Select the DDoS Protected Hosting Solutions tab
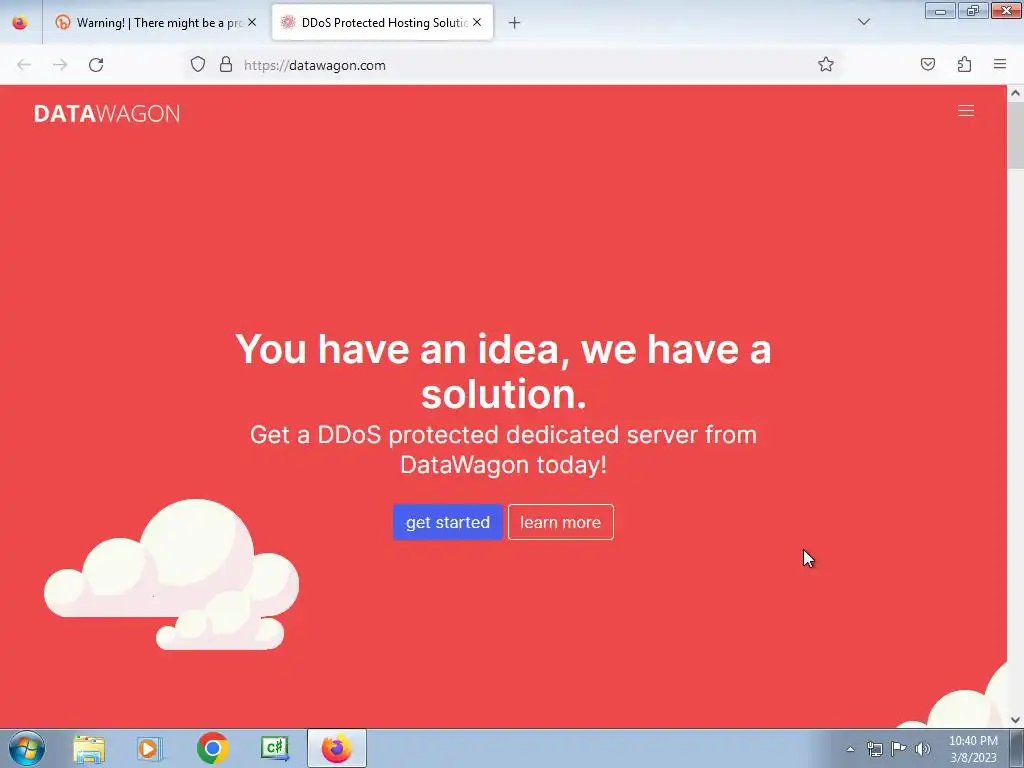 tap(382, 23)
